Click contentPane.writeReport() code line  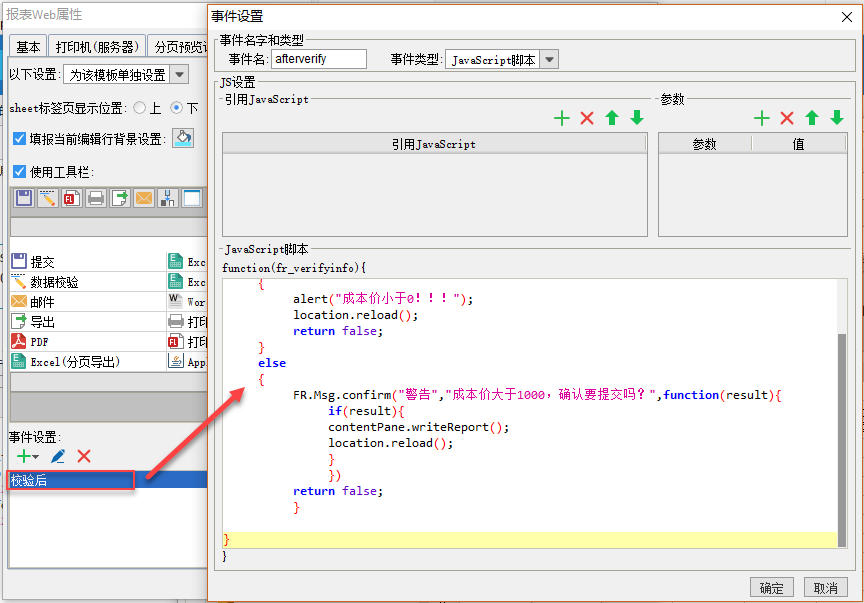(418, 427)
